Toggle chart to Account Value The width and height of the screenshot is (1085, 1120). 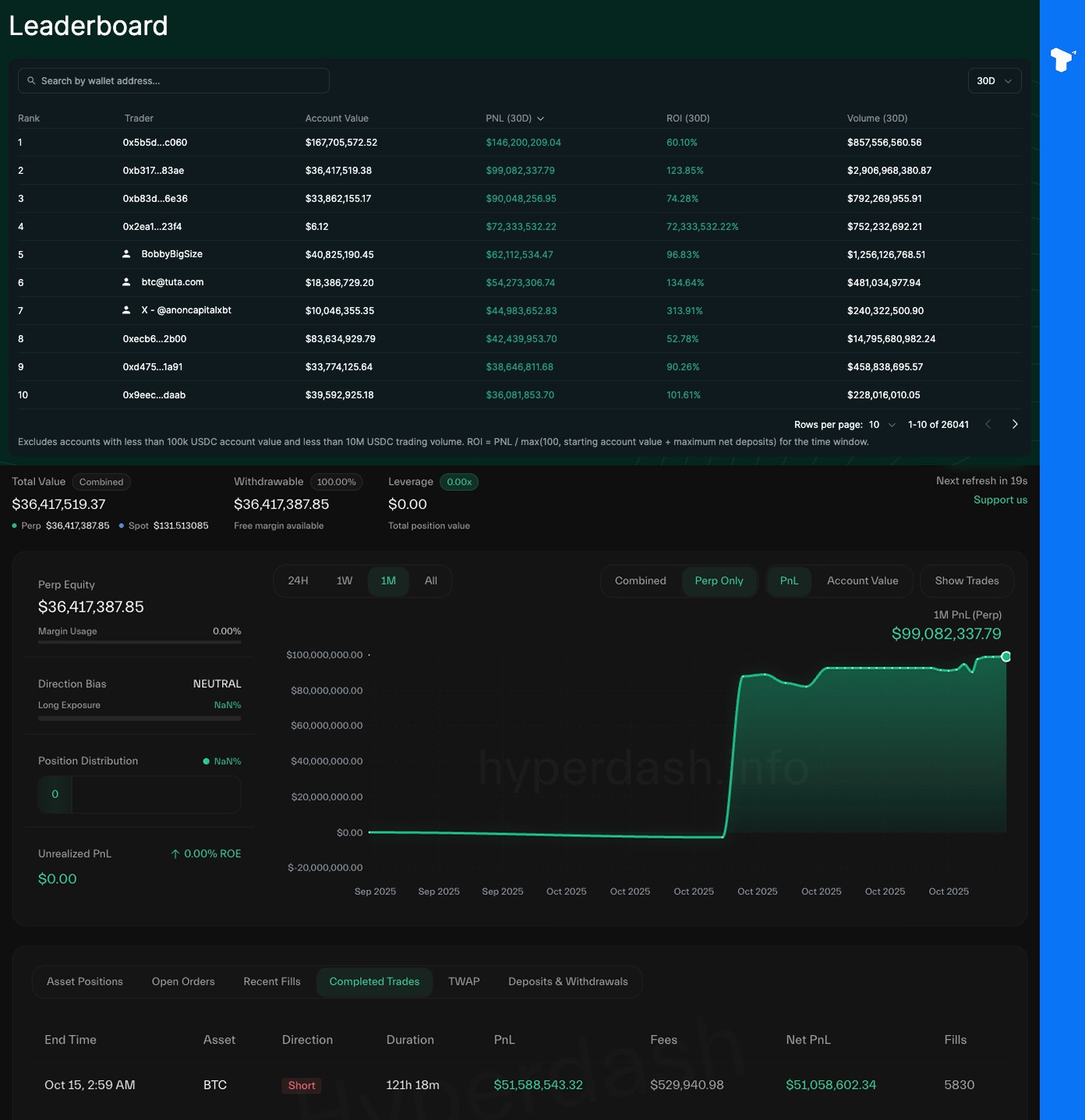pyautogui.click(x=862, y=581)
